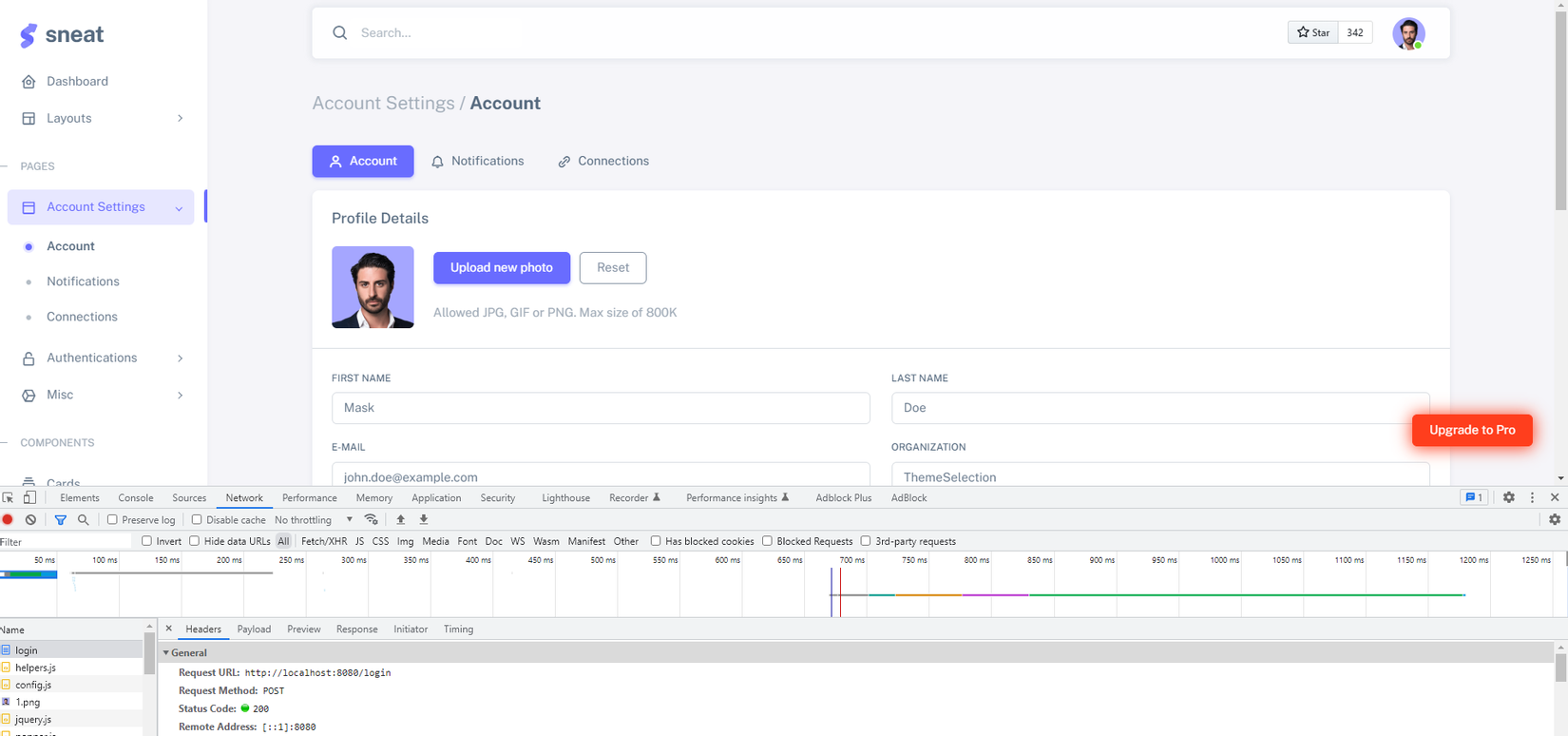Toggle the device toolbar icon in DevTools
The image size is (1568, 736).
coord(29,497)
